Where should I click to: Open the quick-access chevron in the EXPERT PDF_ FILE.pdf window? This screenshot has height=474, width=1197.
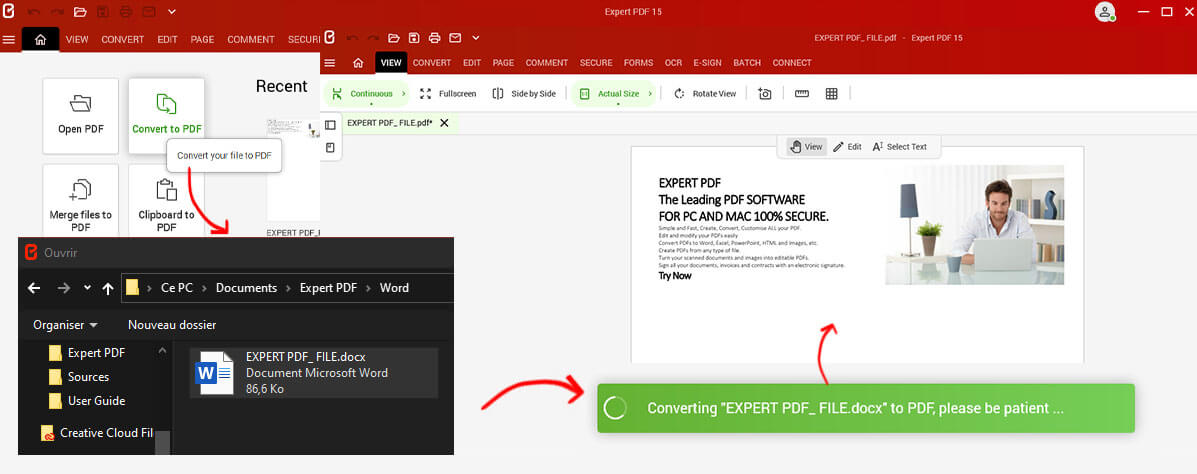click(476, 38)
